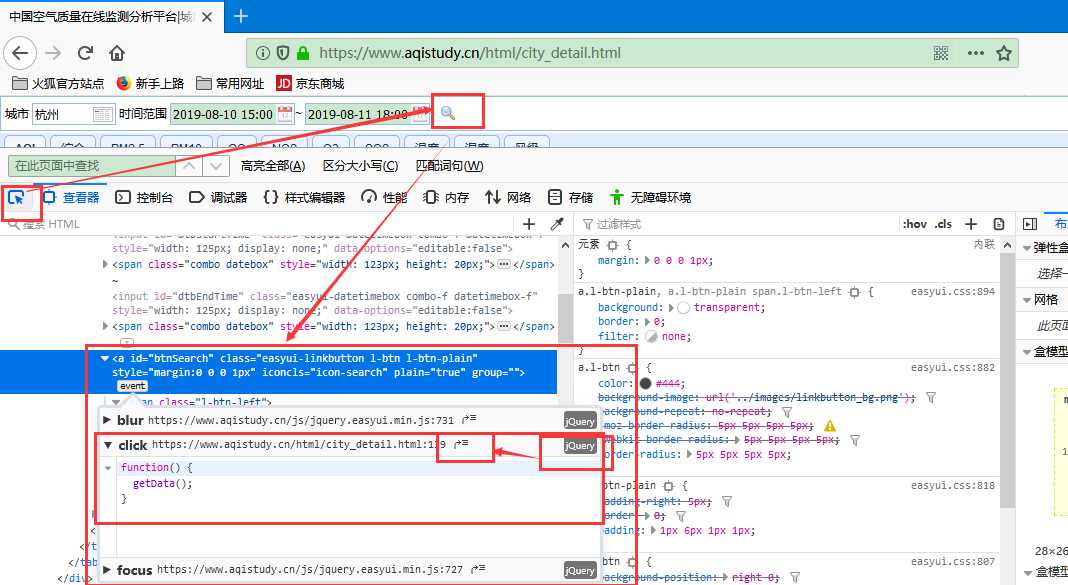
Task: Switch to 查看器 inspector tab
Action: (71, 197)
